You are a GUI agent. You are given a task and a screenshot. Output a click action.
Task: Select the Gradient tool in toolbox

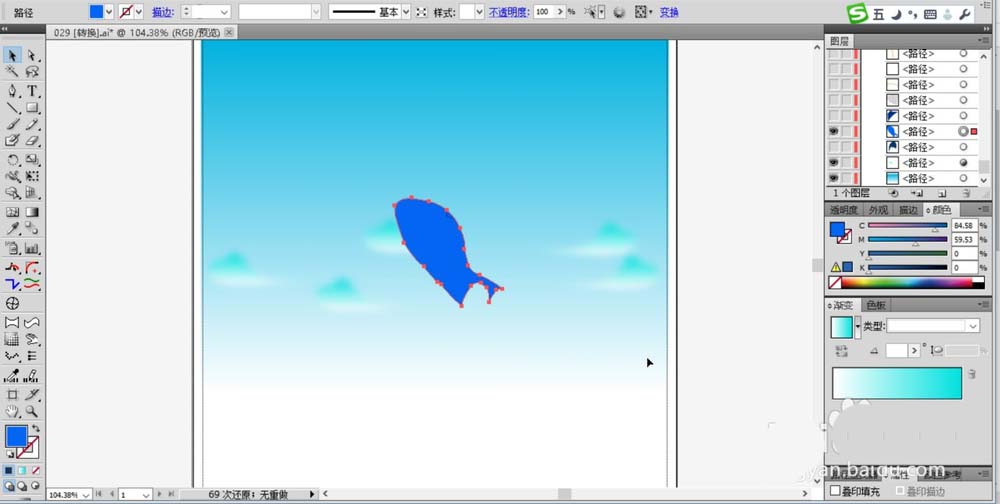pos(32,212)
